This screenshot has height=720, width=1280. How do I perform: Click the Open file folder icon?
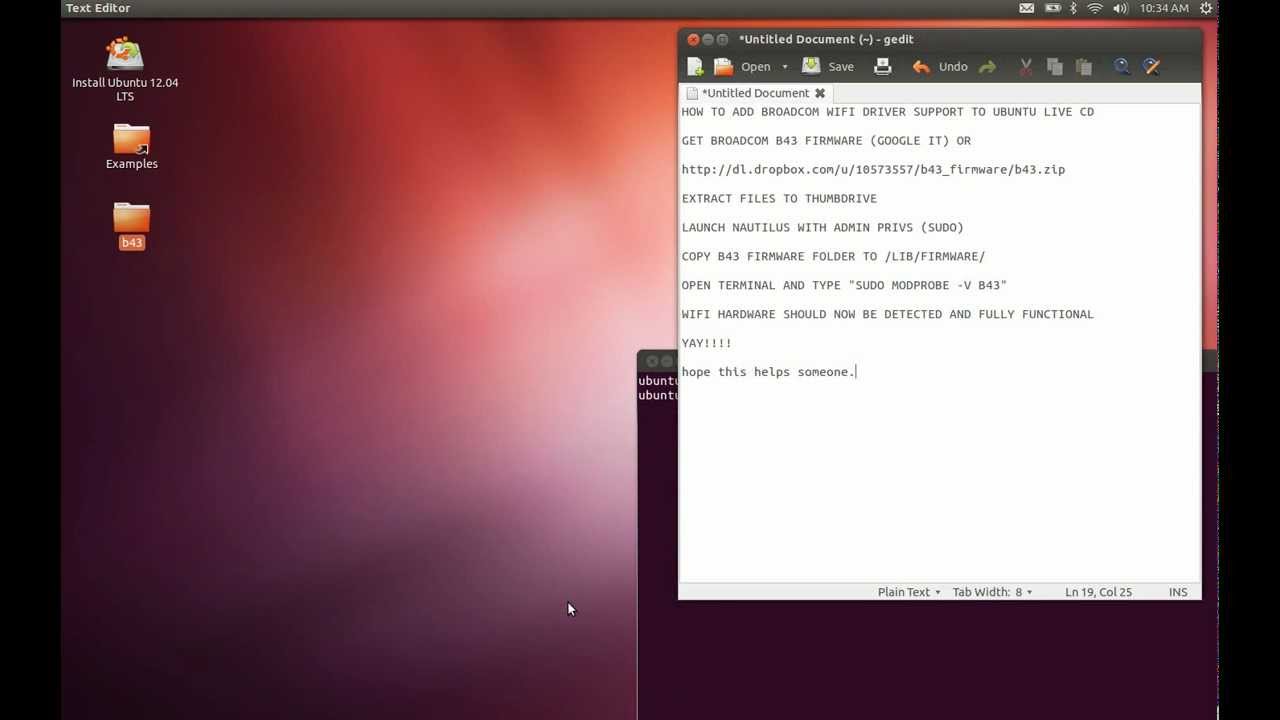tap(723, 67)
